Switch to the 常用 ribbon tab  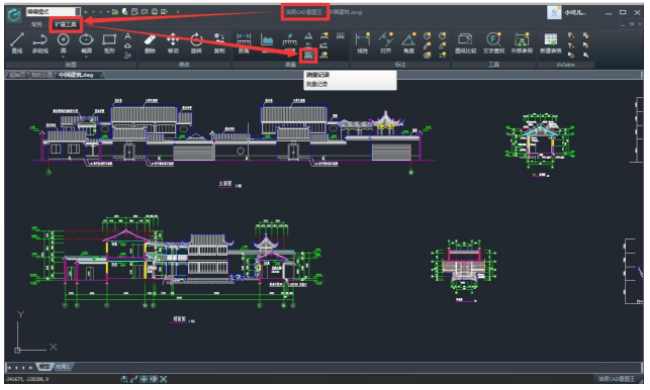tap(37, 24)
